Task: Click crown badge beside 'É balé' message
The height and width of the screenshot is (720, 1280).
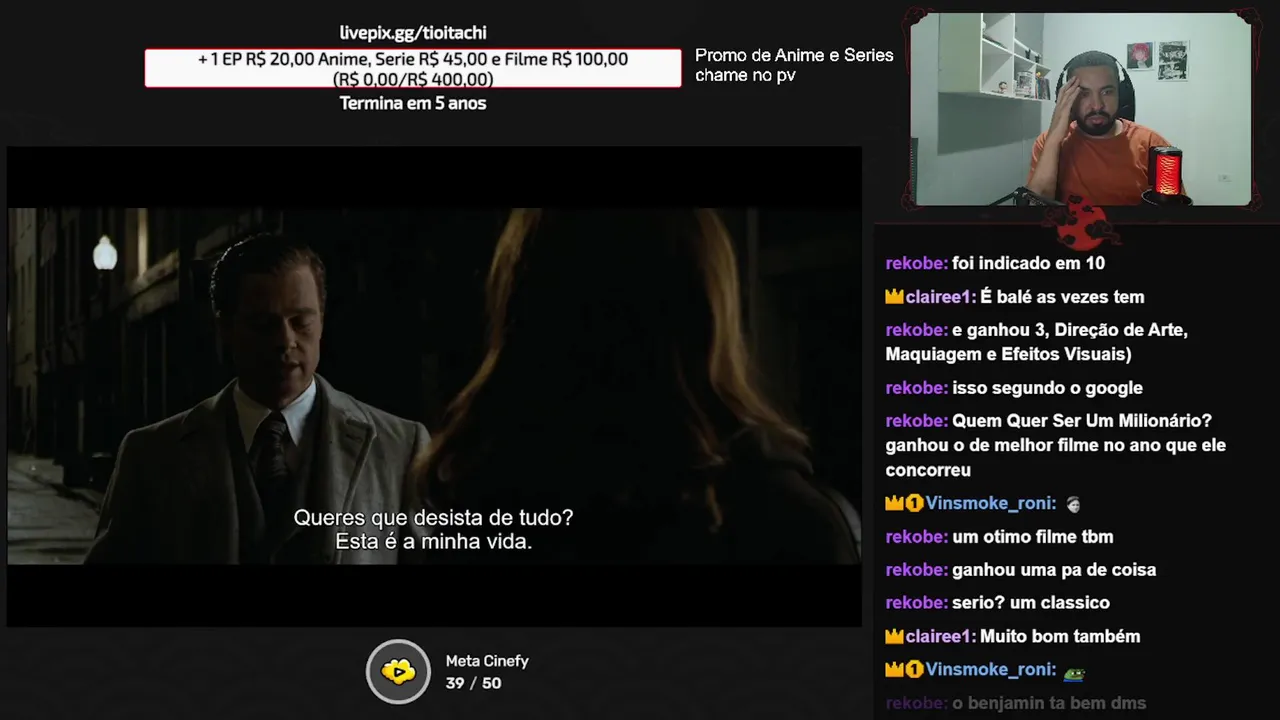Action: pos(894,297)
